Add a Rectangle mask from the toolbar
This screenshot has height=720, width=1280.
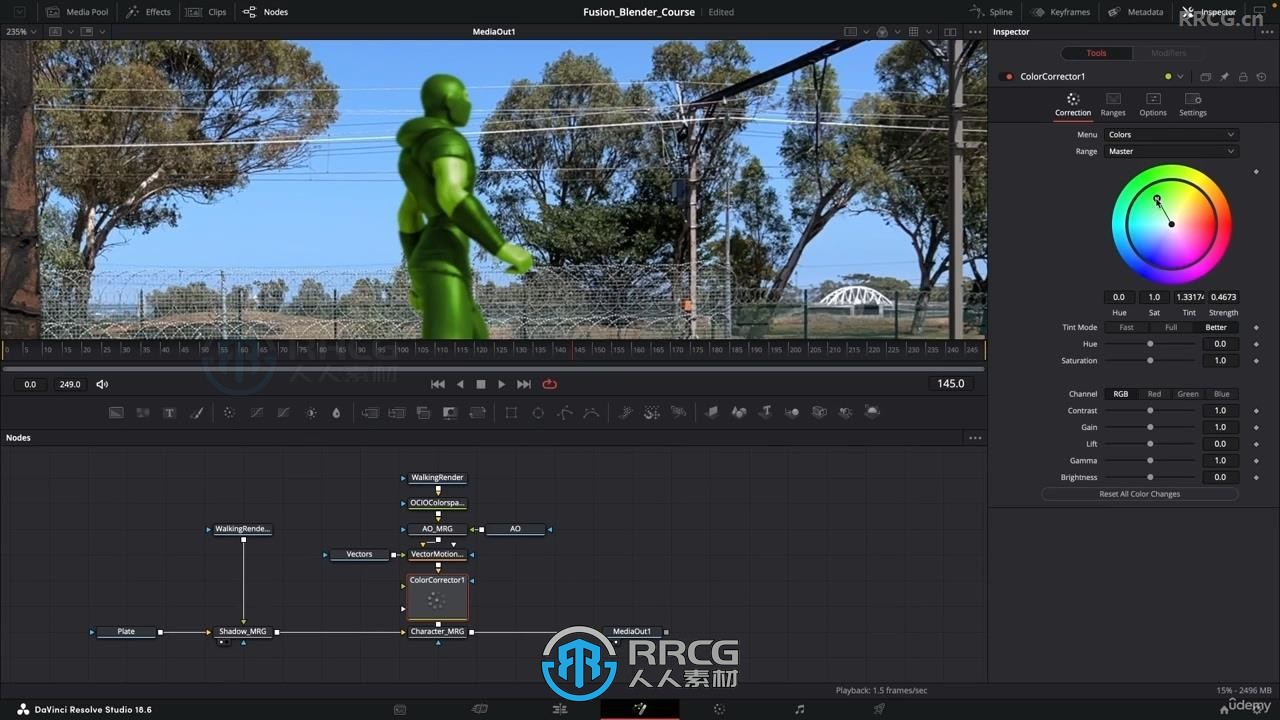click(511, 412)
